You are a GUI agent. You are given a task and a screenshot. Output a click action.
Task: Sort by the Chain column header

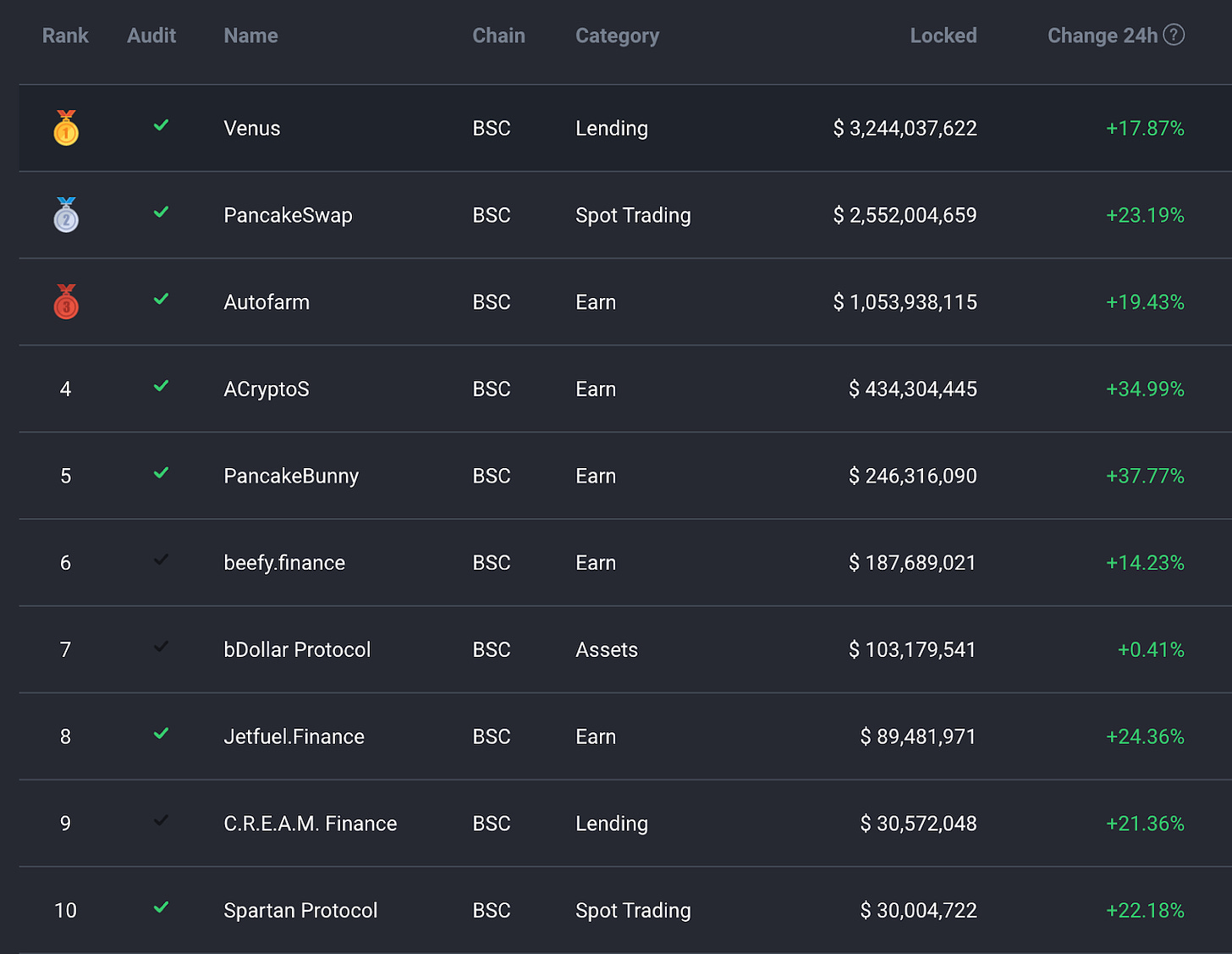click(498, 36)
